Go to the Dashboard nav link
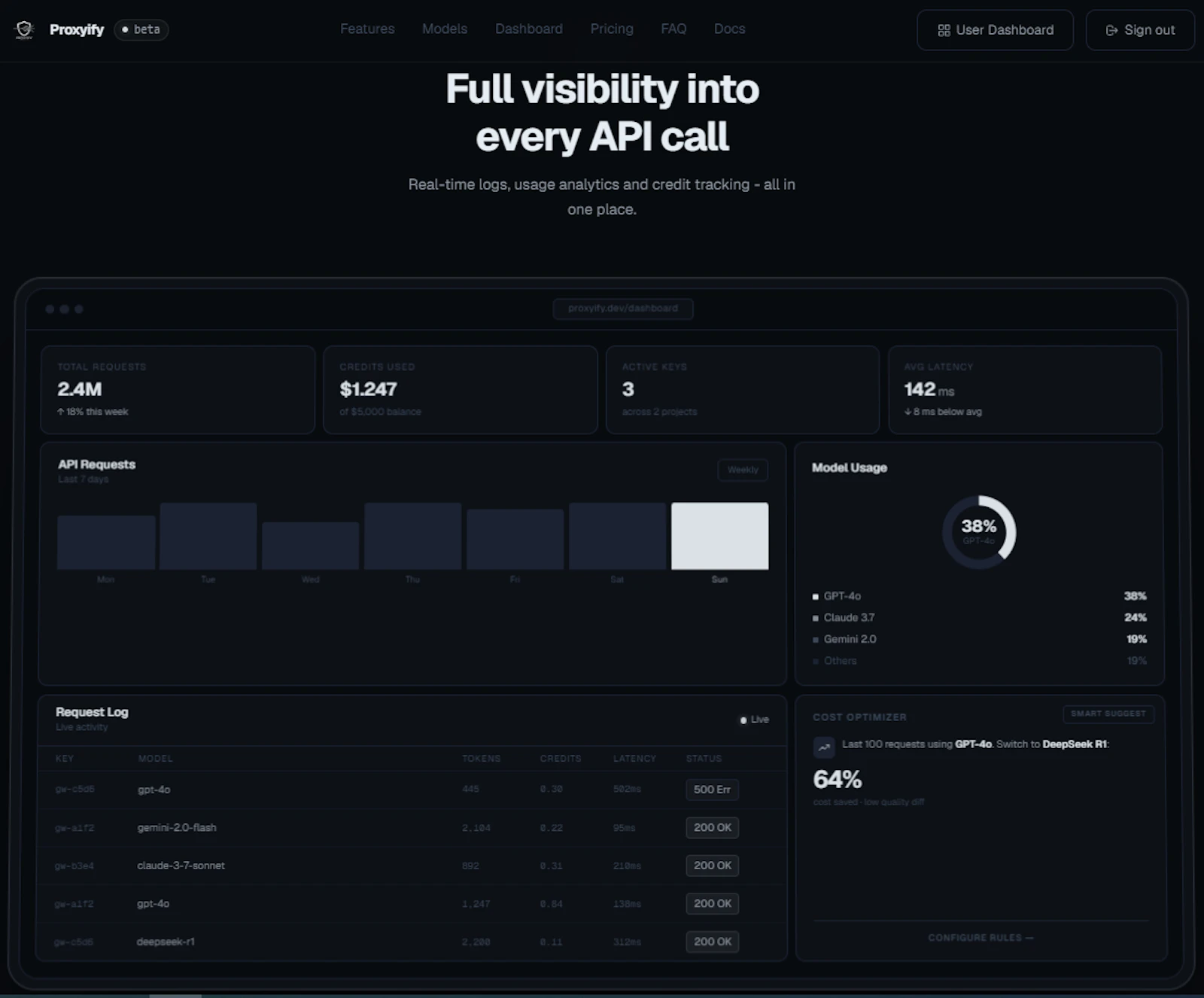 pos(529,29)
